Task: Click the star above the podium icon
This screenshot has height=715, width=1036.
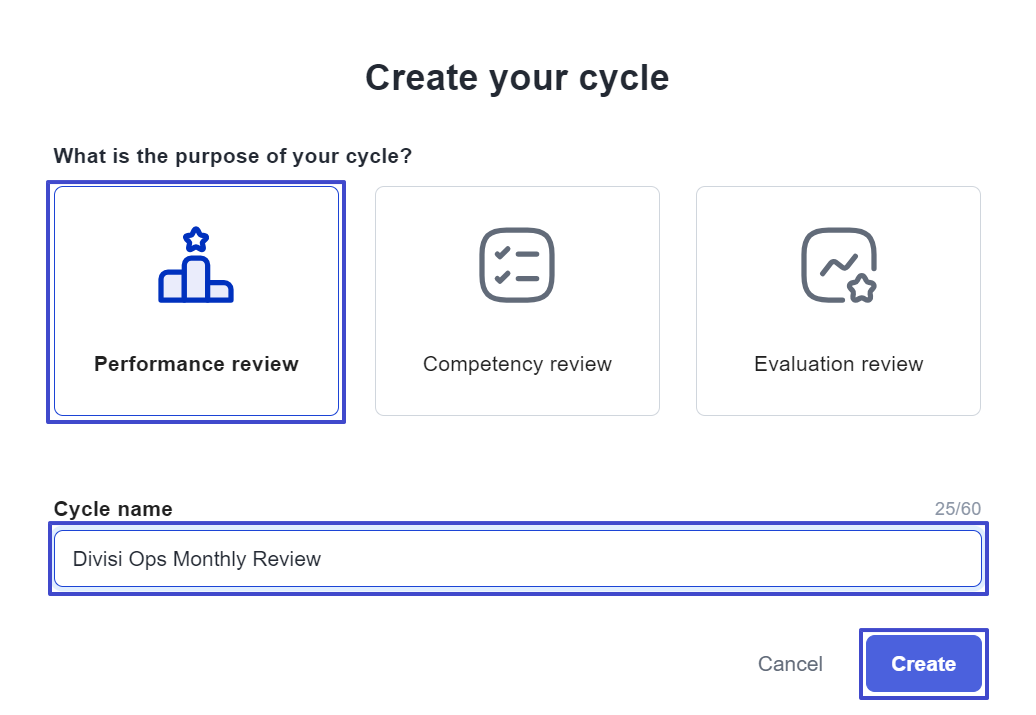Action: tap(196, 239)
